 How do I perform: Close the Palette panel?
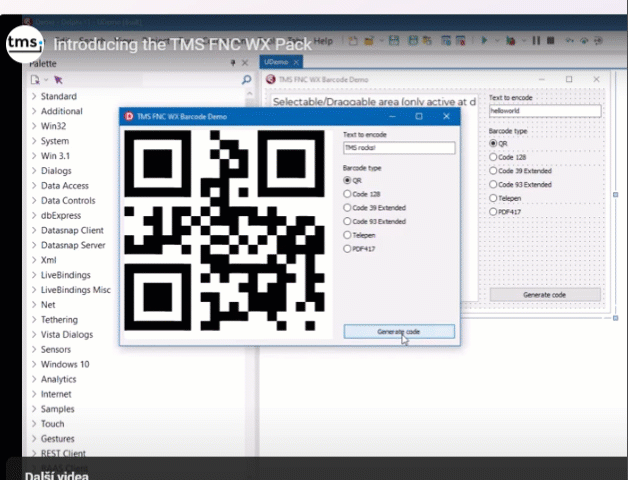click(245, 63)
